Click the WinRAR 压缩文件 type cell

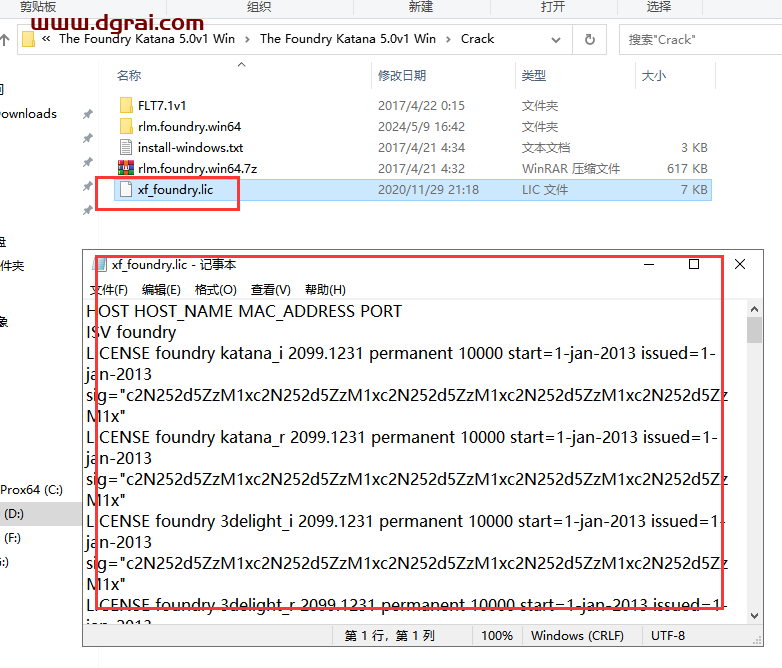point(571,169)
